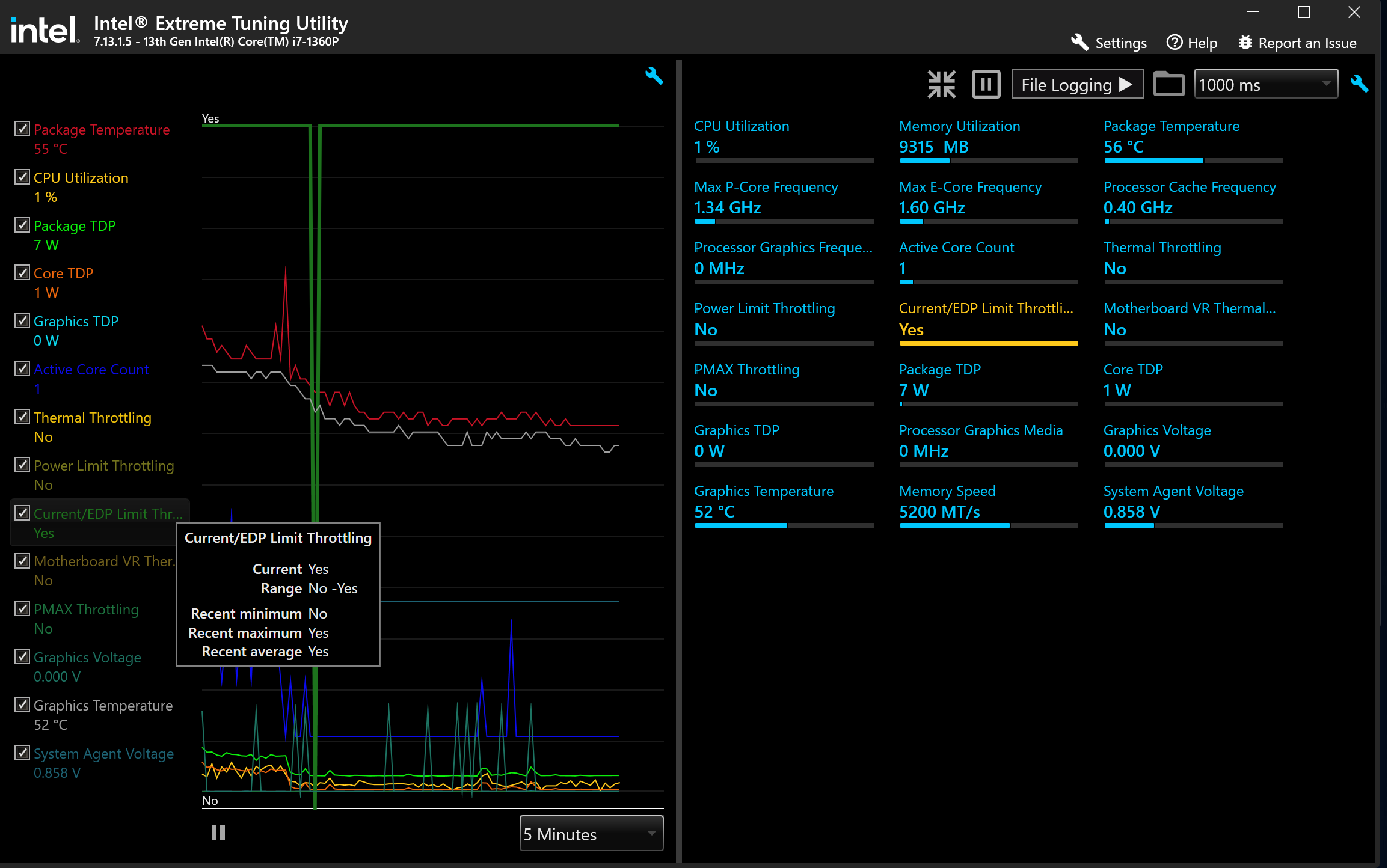This screenshot has width=1388, height=868.
Task: Select Motherboard VR Thermal monitor tile
Action: coord(1193,323)
